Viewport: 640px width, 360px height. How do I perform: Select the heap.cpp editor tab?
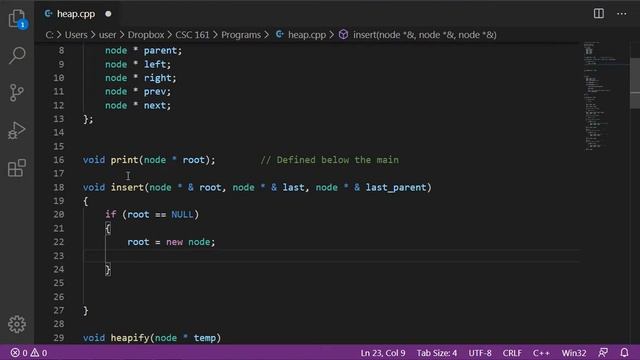pos(76,14)
